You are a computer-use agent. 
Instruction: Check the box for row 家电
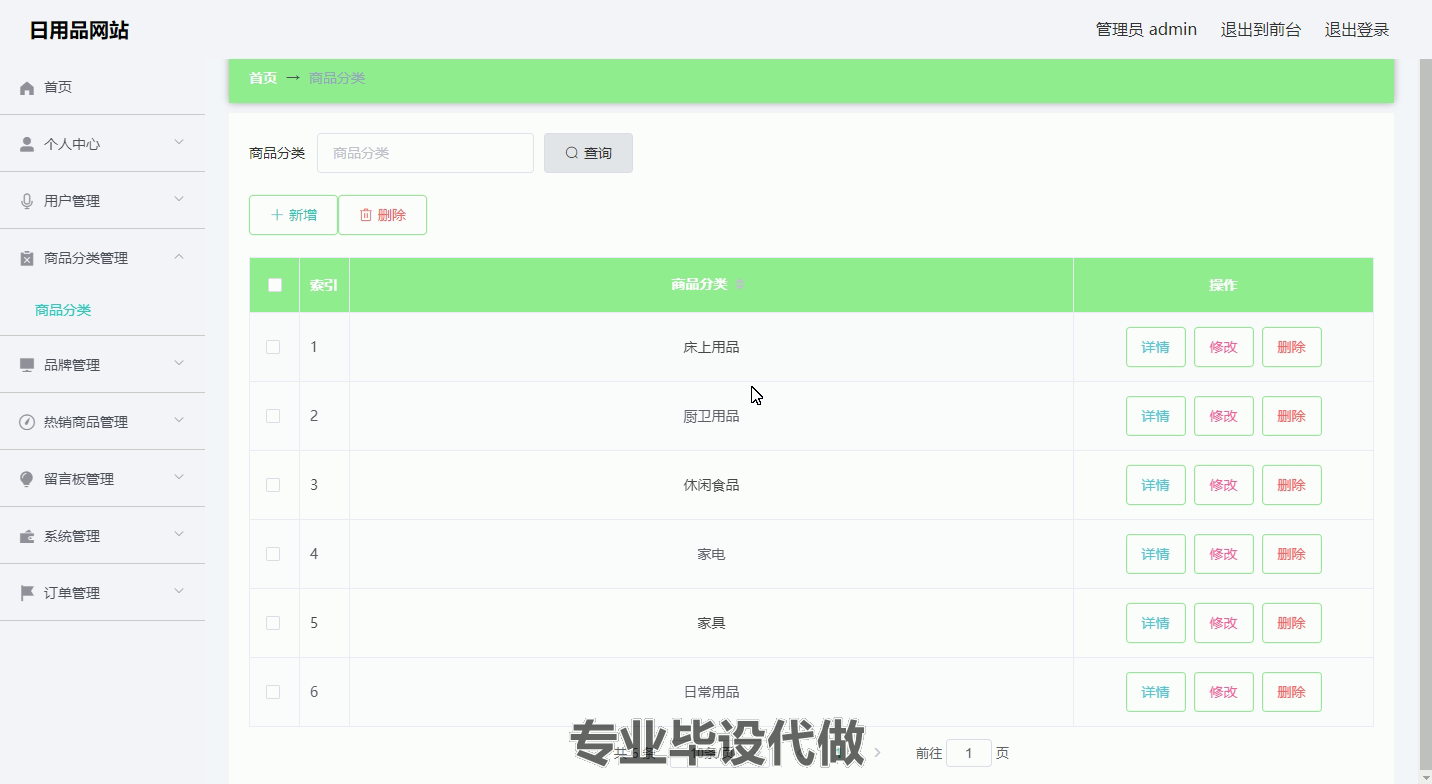[x=273, y=554]
